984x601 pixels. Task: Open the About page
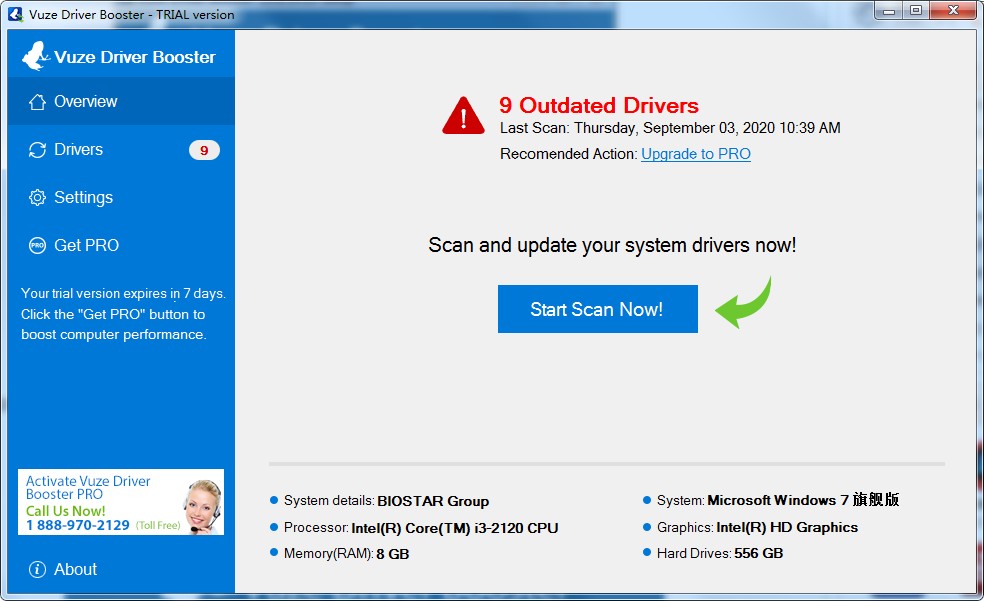(75, 570)
